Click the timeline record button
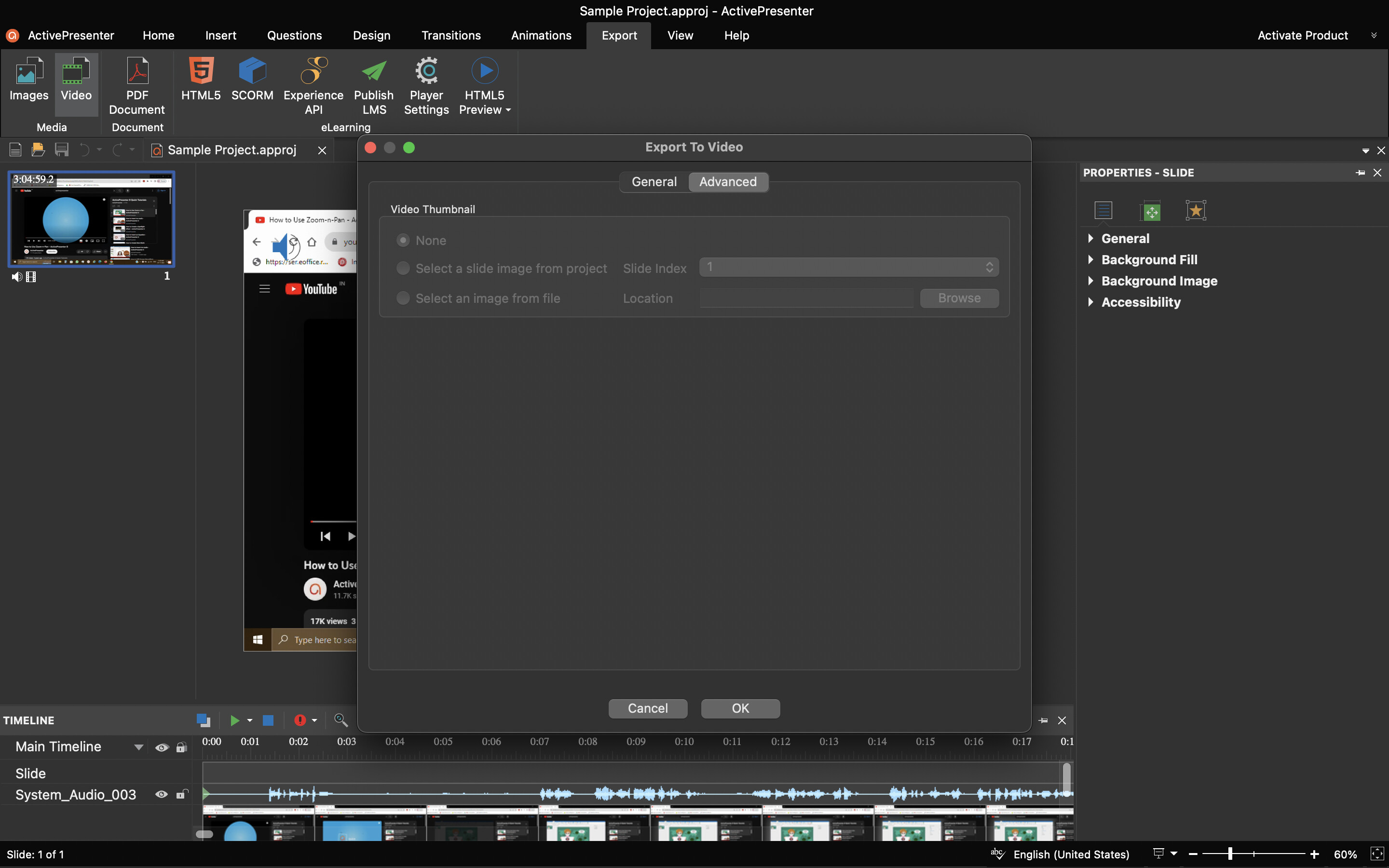Screen dimensions: 1389x868 click(x=300, y=720)
